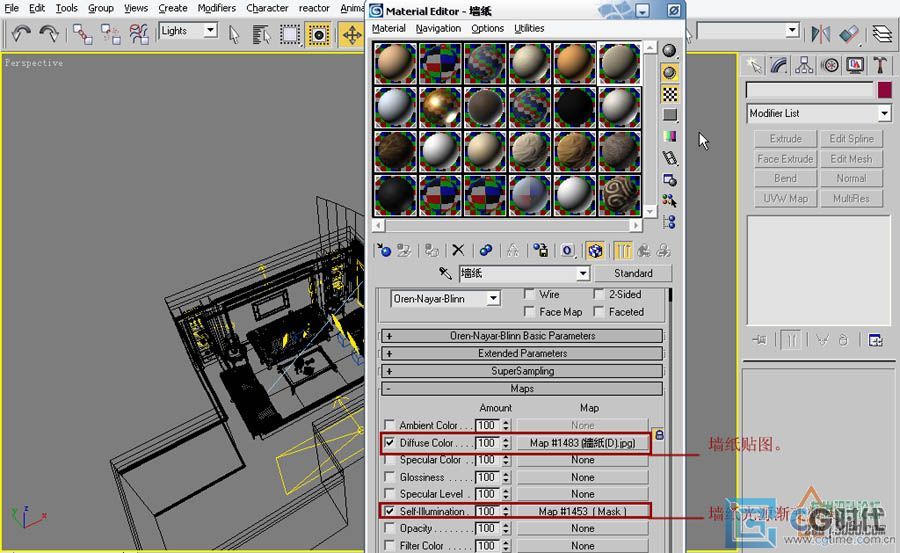Select the Move transform tool
Screen dimensions: 900x553
351,34
